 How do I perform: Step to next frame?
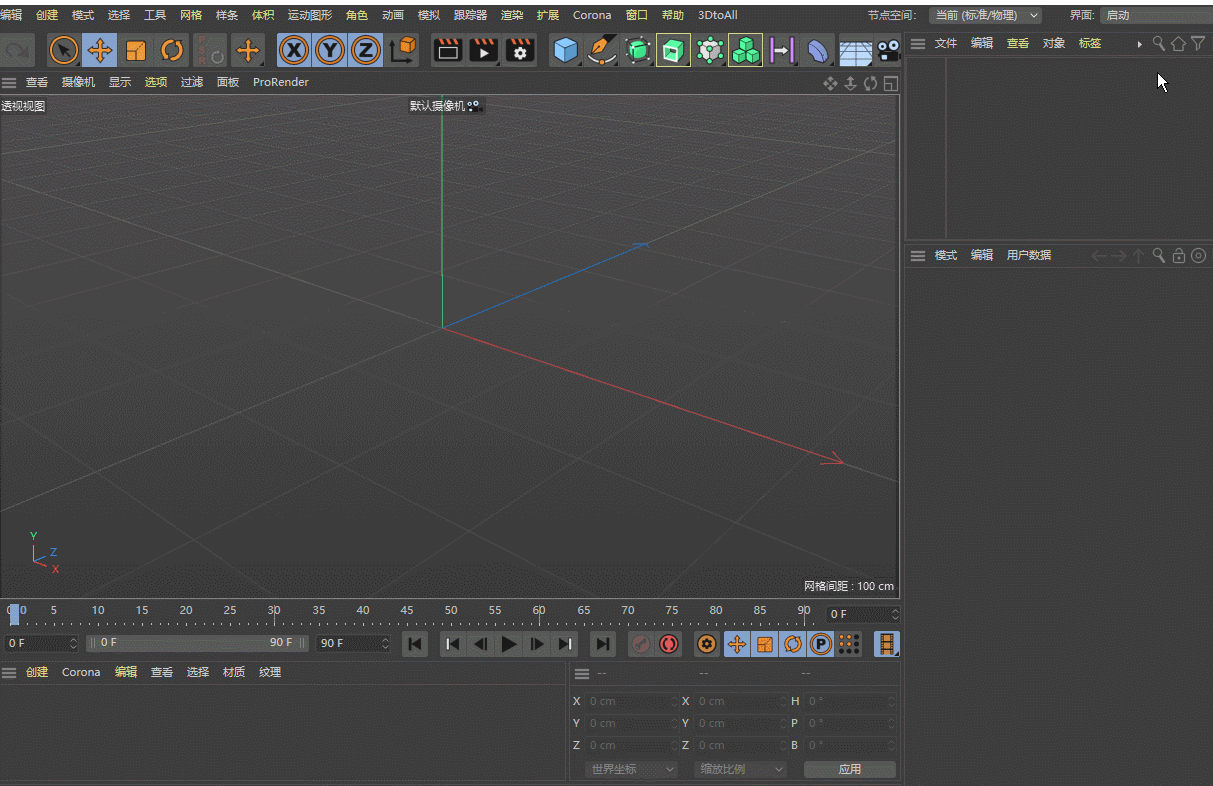tap(537, 644)
